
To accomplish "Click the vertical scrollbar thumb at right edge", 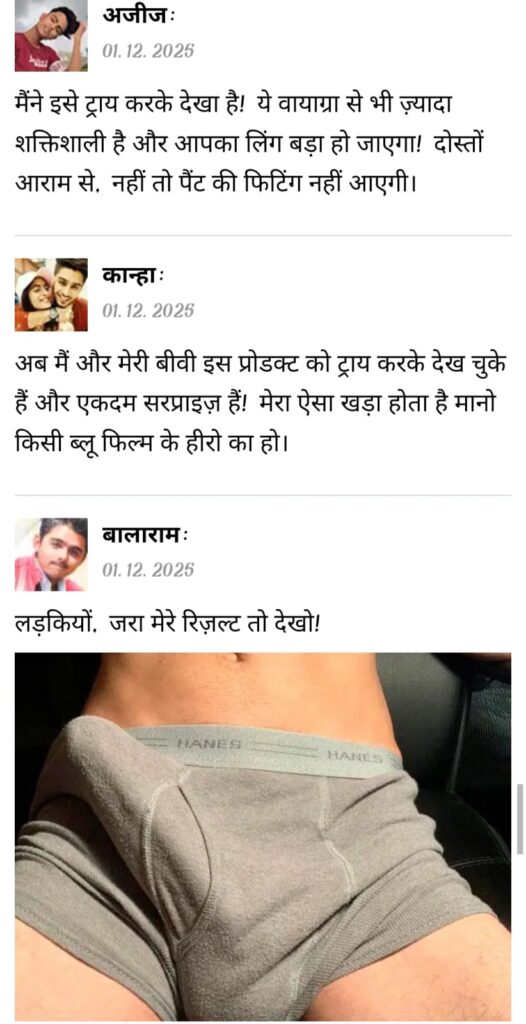I will point(520,819).
